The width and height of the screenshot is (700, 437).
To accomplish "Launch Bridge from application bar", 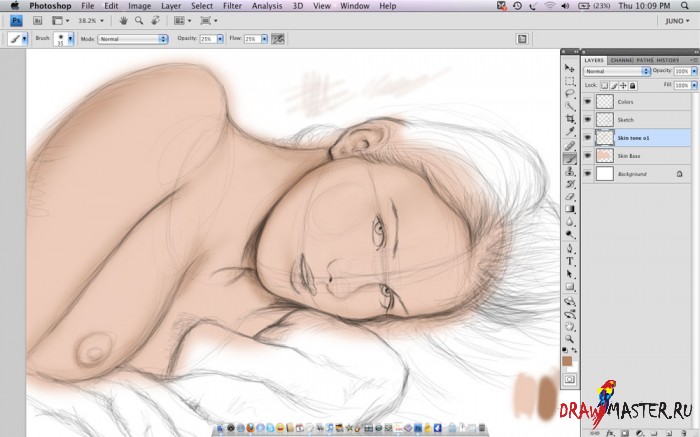I will pyautogui.click(x=38, y=21).
